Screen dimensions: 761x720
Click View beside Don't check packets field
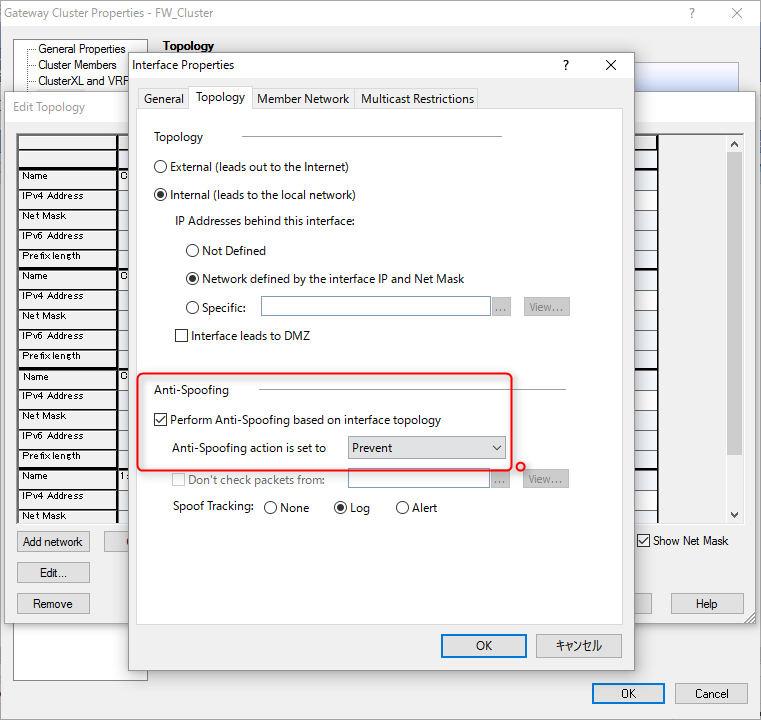(546, 479)
